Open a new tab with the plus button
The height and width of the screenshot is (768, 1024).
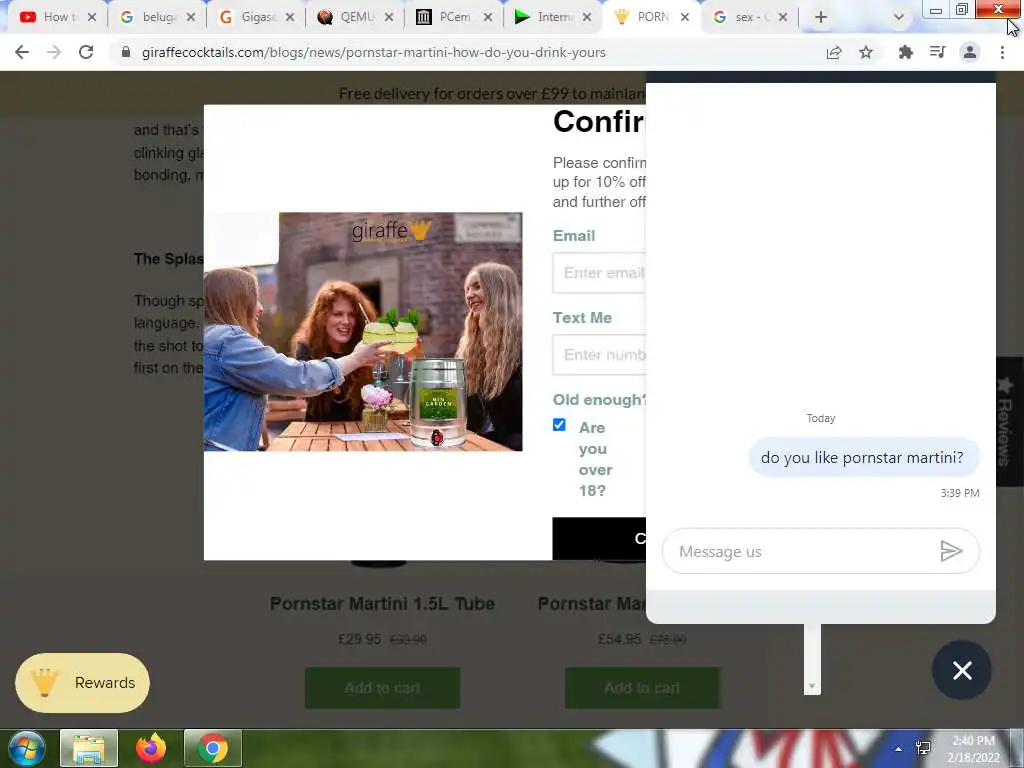(x=821, y=18)
